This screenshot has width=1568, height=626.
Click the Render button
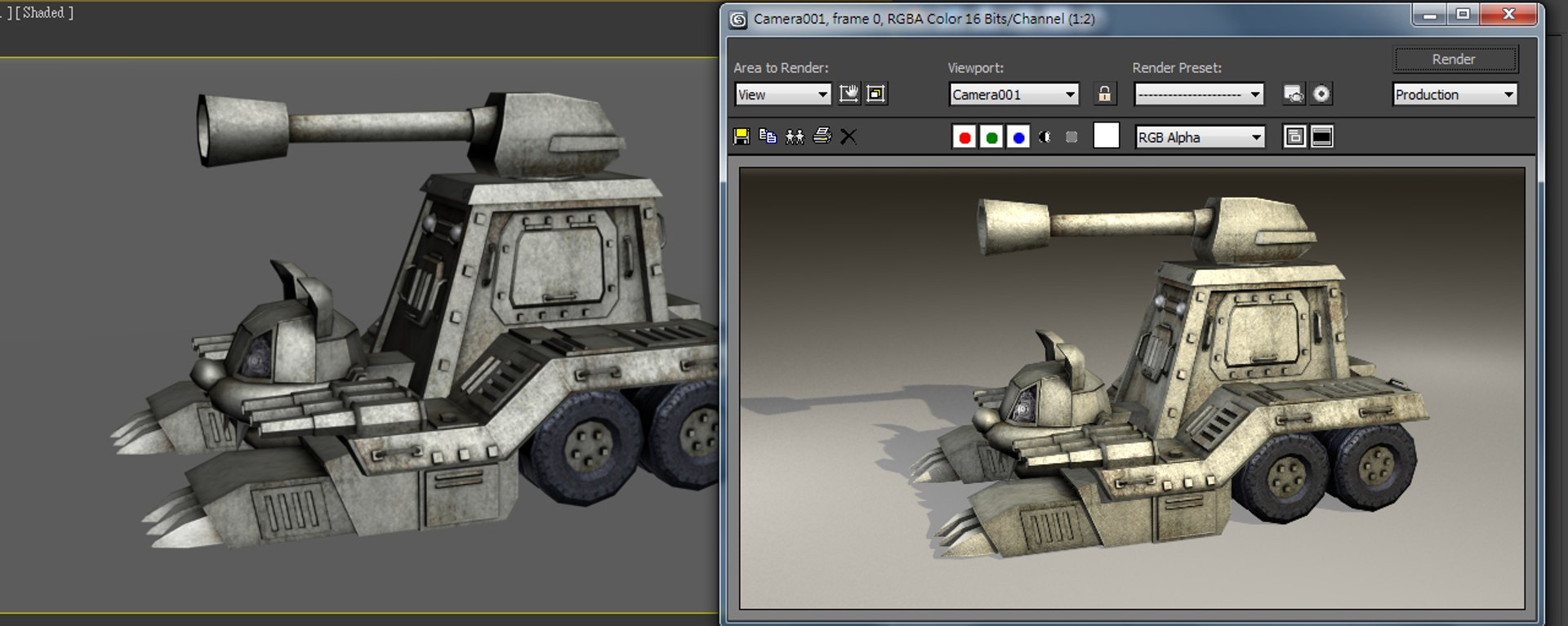(1454, 60)
